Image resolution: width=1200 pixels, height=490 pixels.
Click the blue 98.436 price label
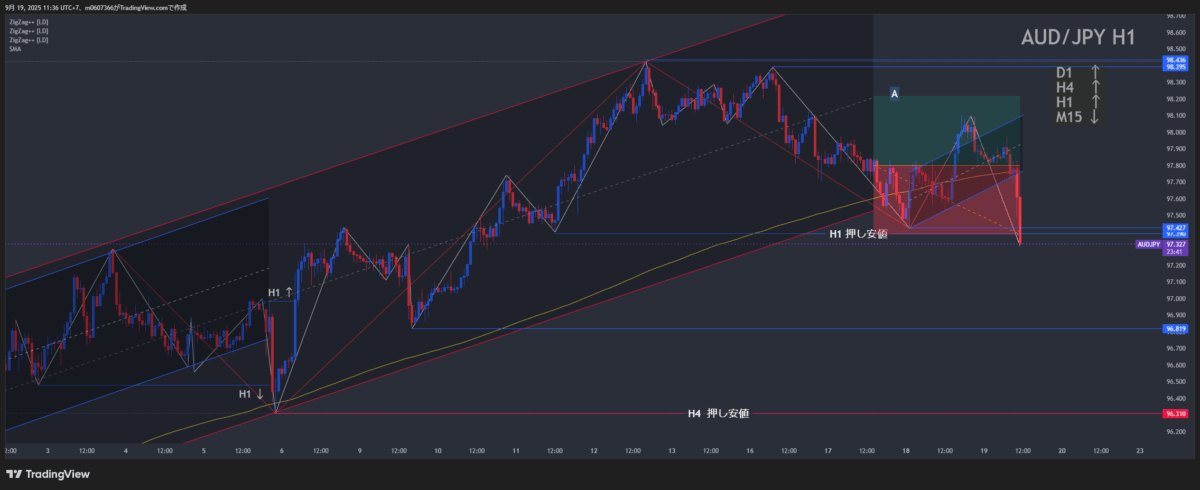(x=1175, y=60)
